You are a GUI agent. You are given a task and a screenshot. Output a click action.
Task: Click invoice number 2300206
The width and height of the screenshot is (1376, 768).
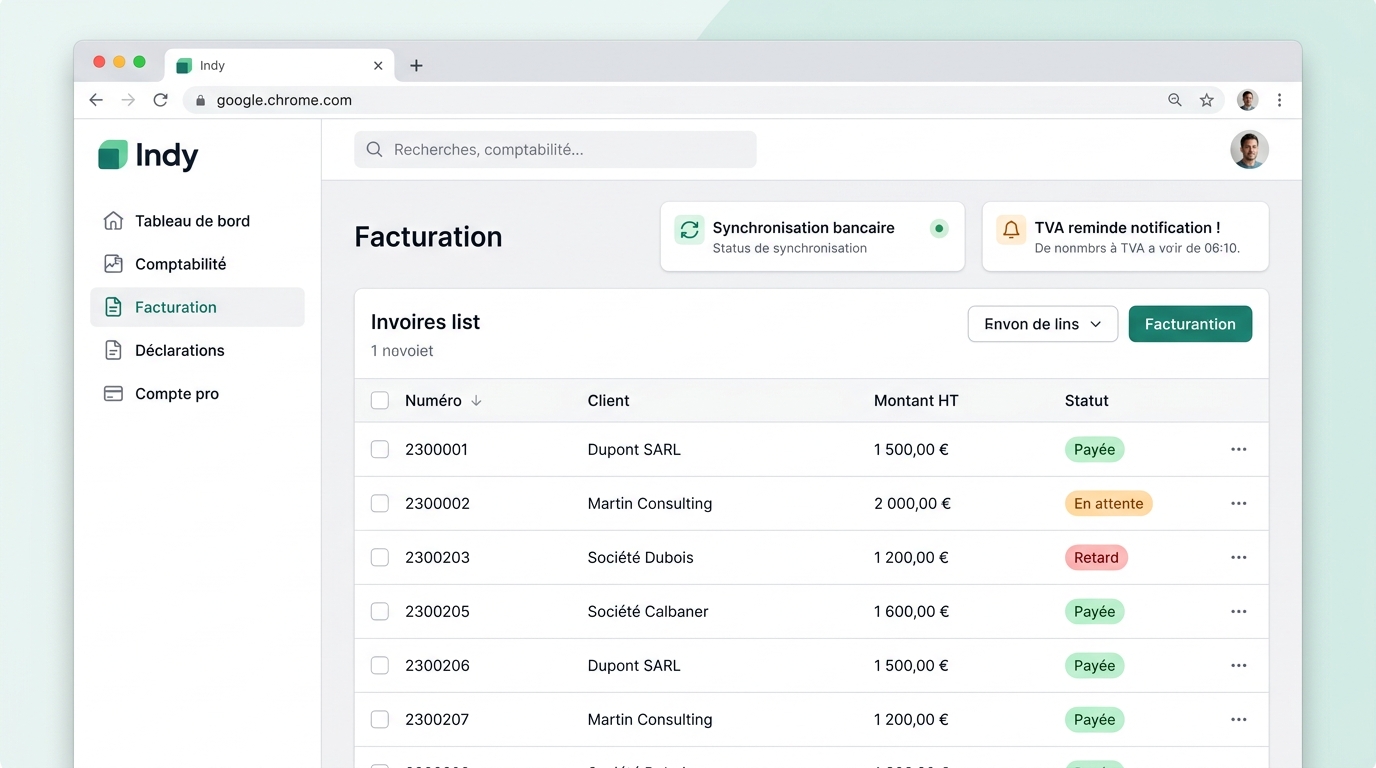pyautogui.click(x=437, y=666)
